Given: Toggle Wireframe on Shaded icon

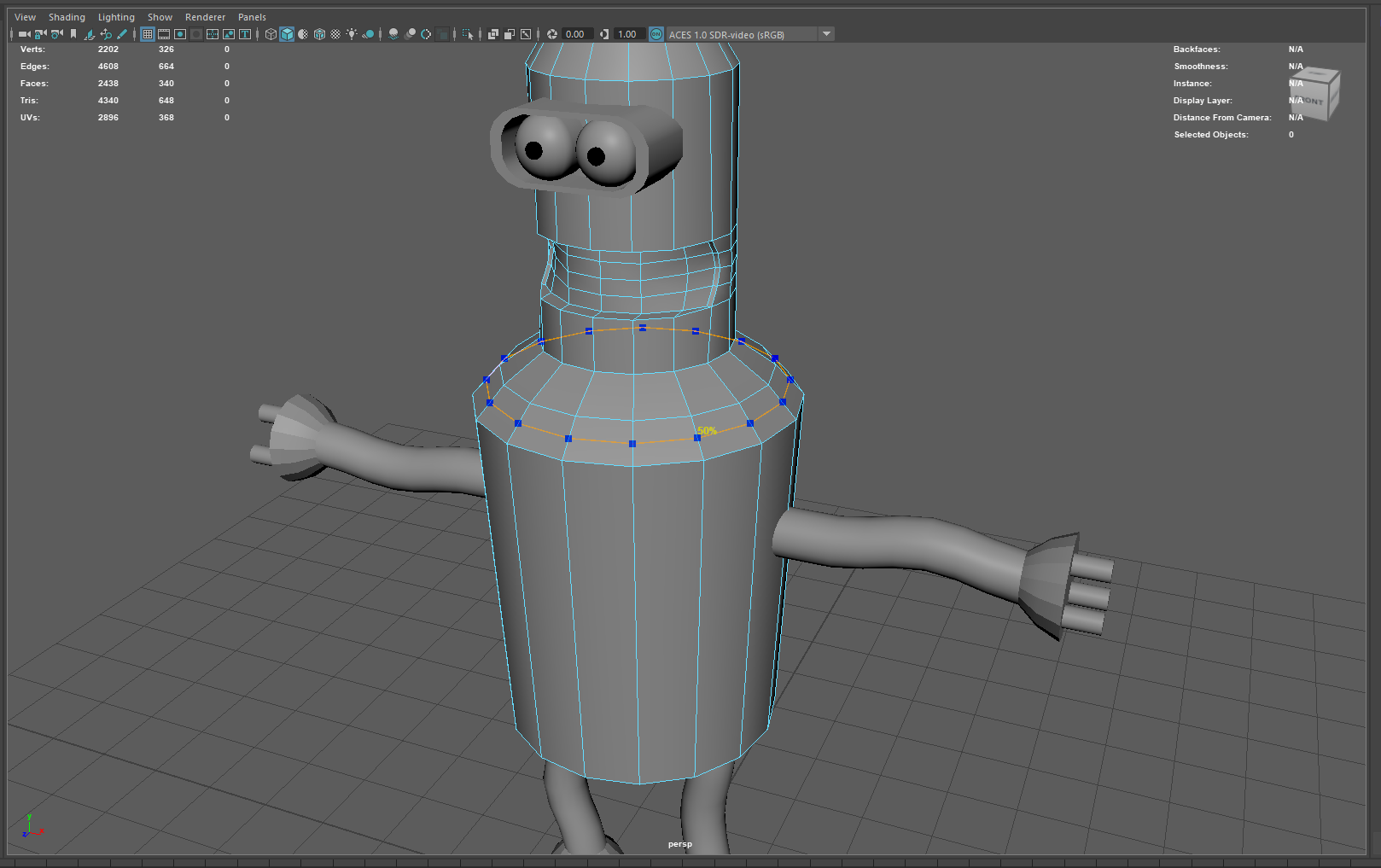Looking at the screenshot, I should (x=319, y=34).
